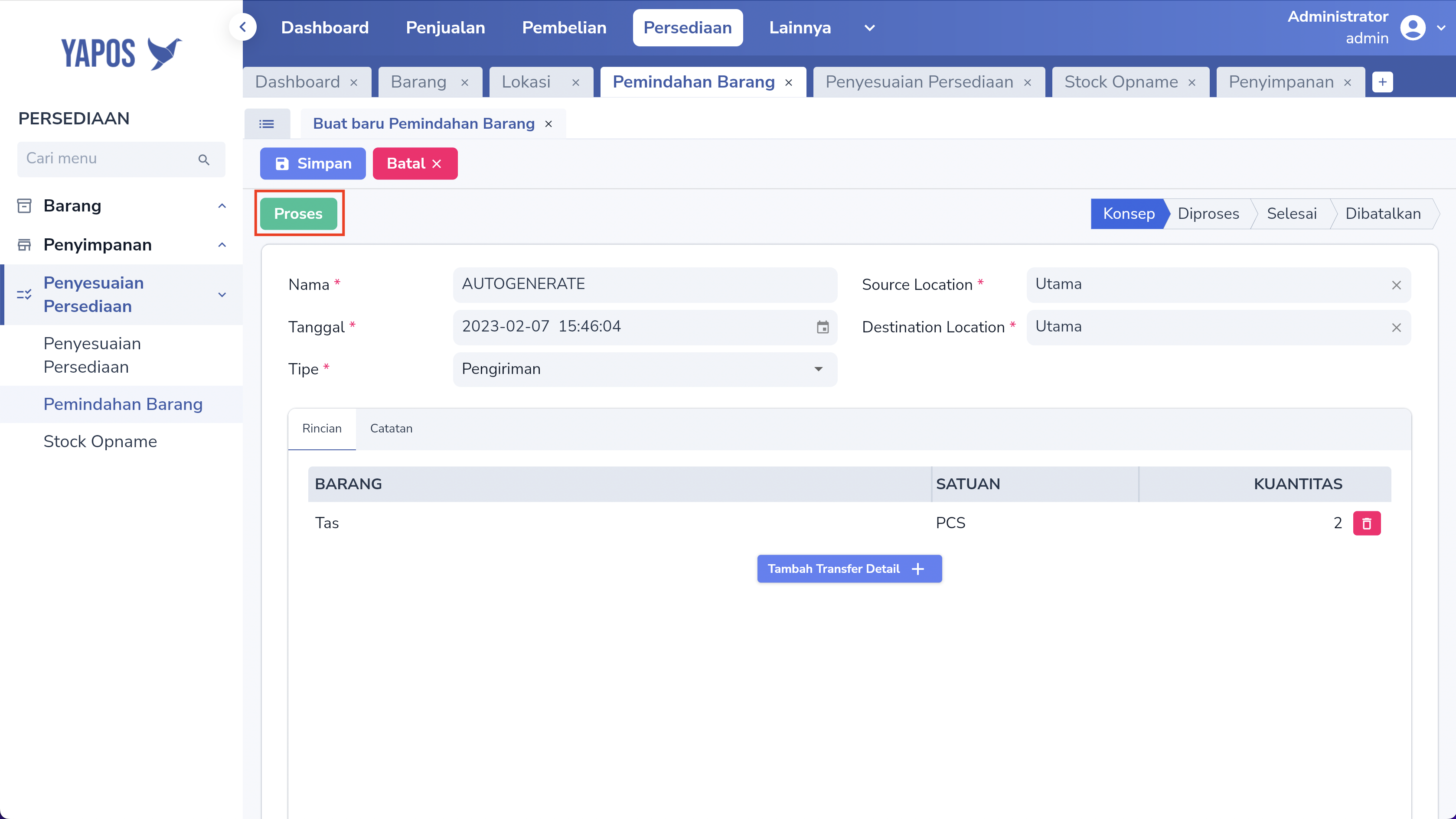Screen dimensions: 1456x819
Task: Close the Dashboard tab
Action: [x=354, y=82]
